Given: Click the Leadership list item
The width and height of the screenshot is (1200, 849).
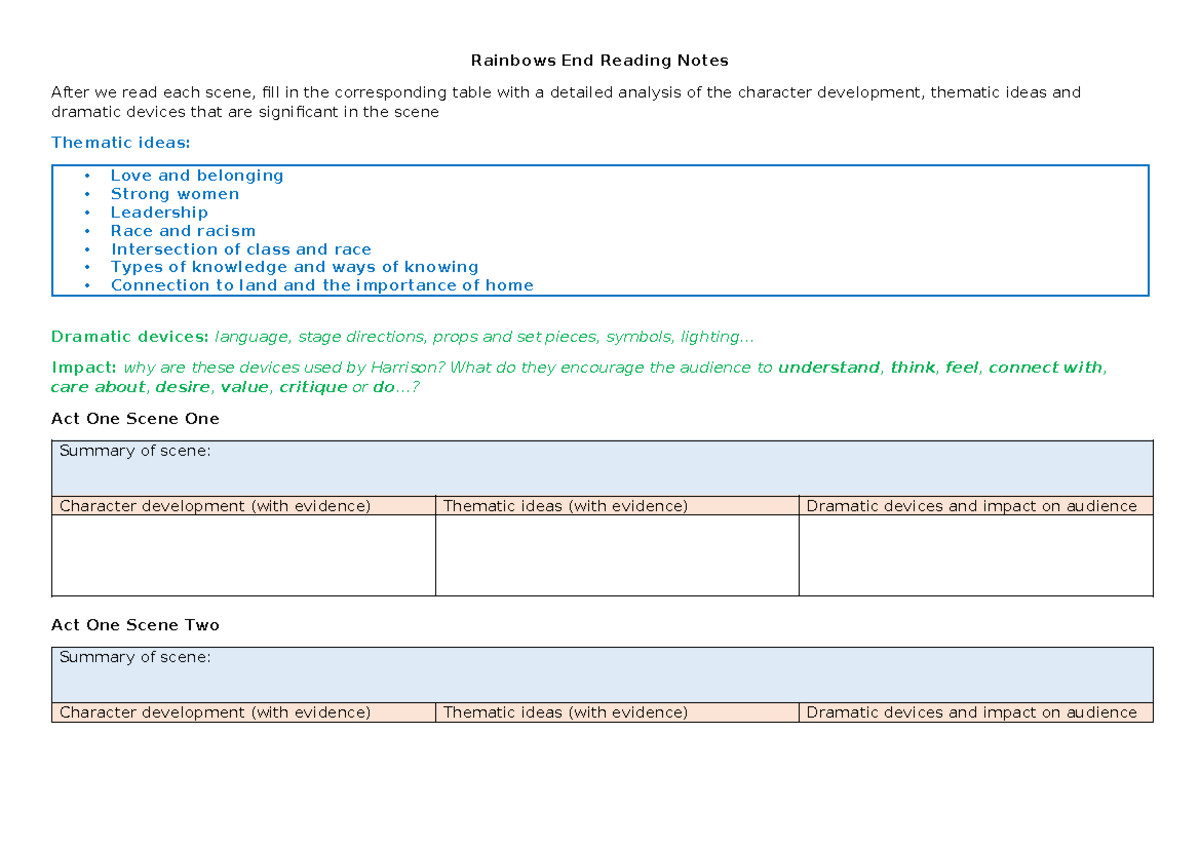Looking at the screenshot, I should pos(159,212).
